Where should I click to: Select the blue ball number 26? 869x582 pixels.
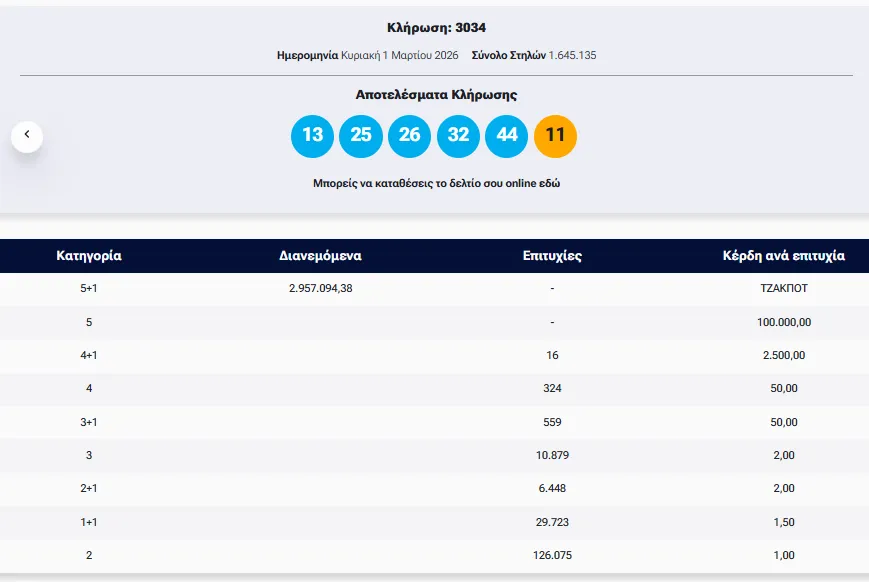(x=409, y=136)
